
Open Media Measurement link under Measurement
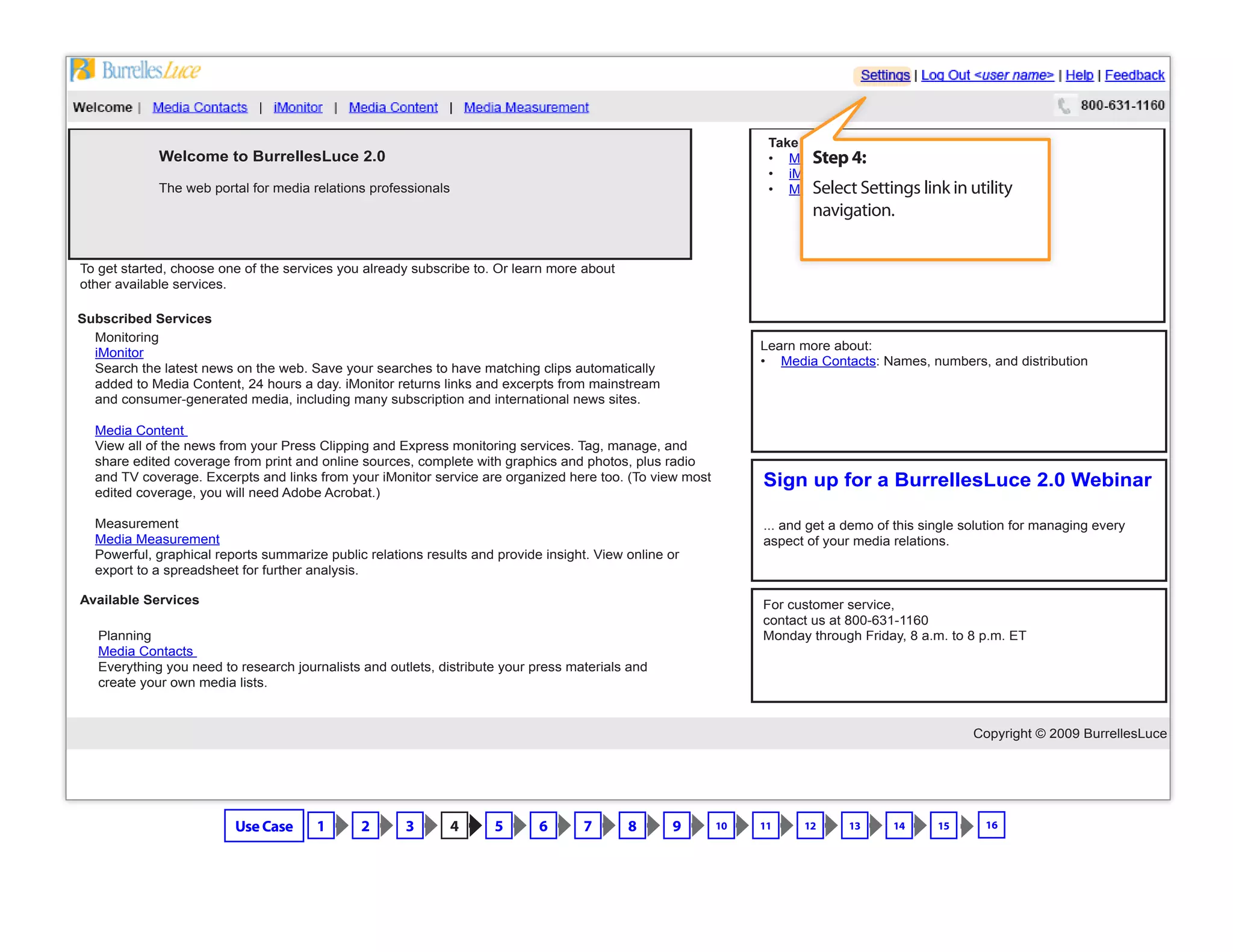pos(157,540)
